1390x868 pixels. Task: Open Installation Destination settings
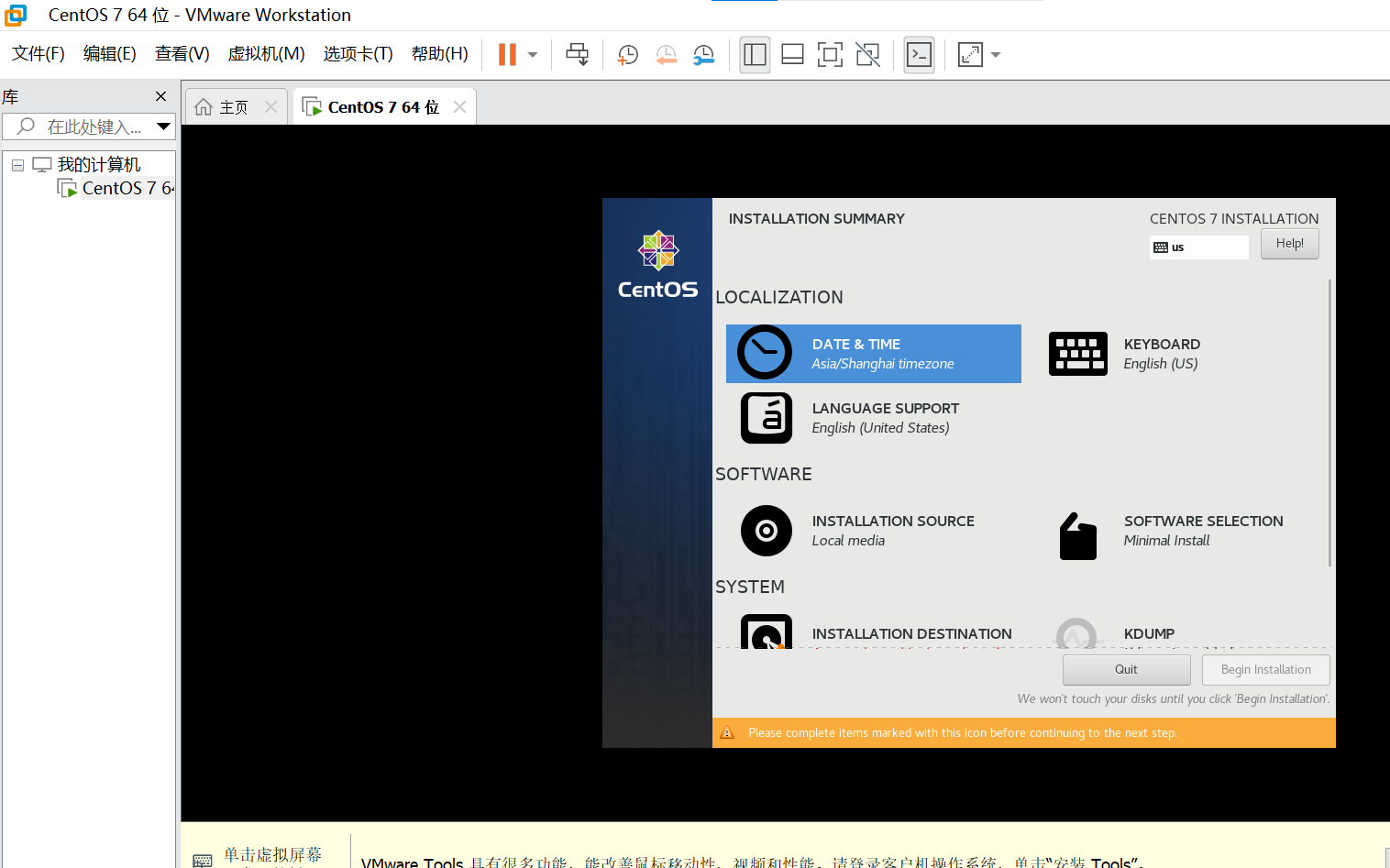[x=877, y=632]
